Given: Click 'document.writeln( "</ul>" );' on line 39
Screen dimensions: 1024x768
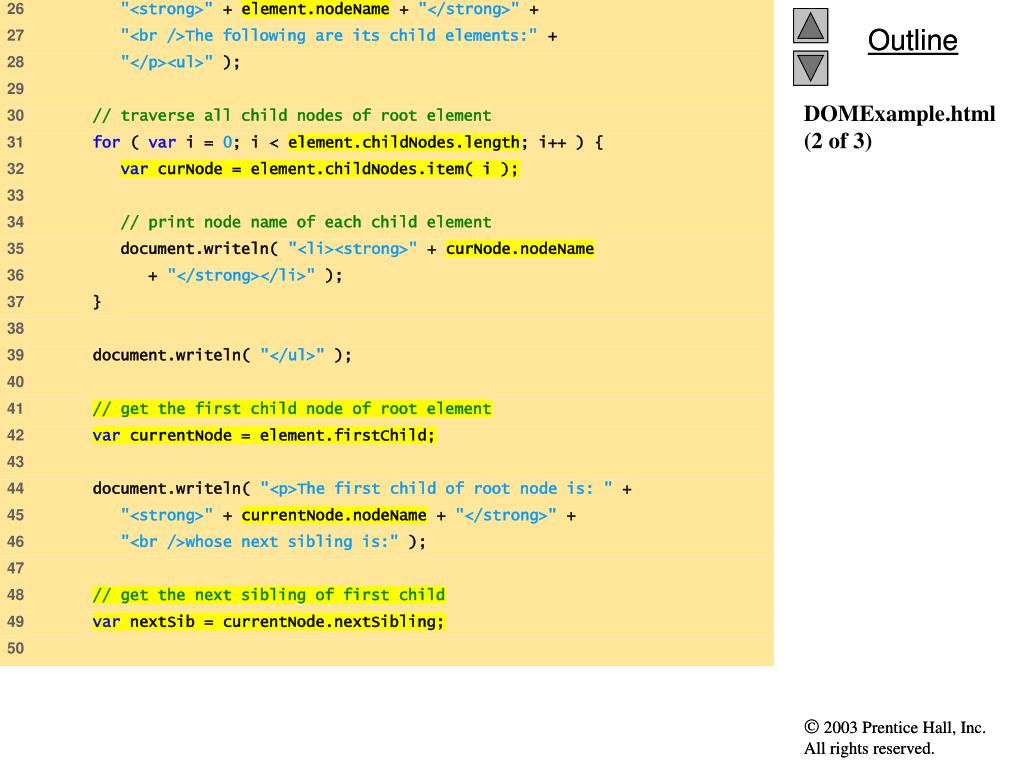Looking at the screenshot, I should tap(222, 355).
